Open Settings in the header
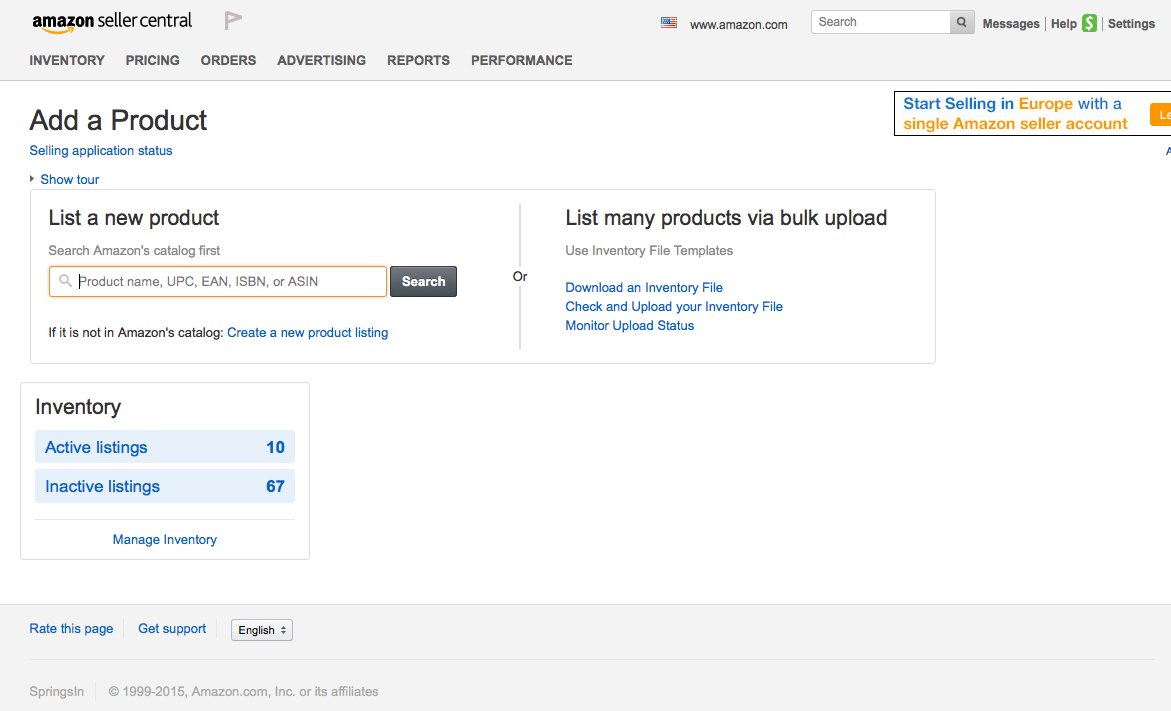 coord(1131,23)
